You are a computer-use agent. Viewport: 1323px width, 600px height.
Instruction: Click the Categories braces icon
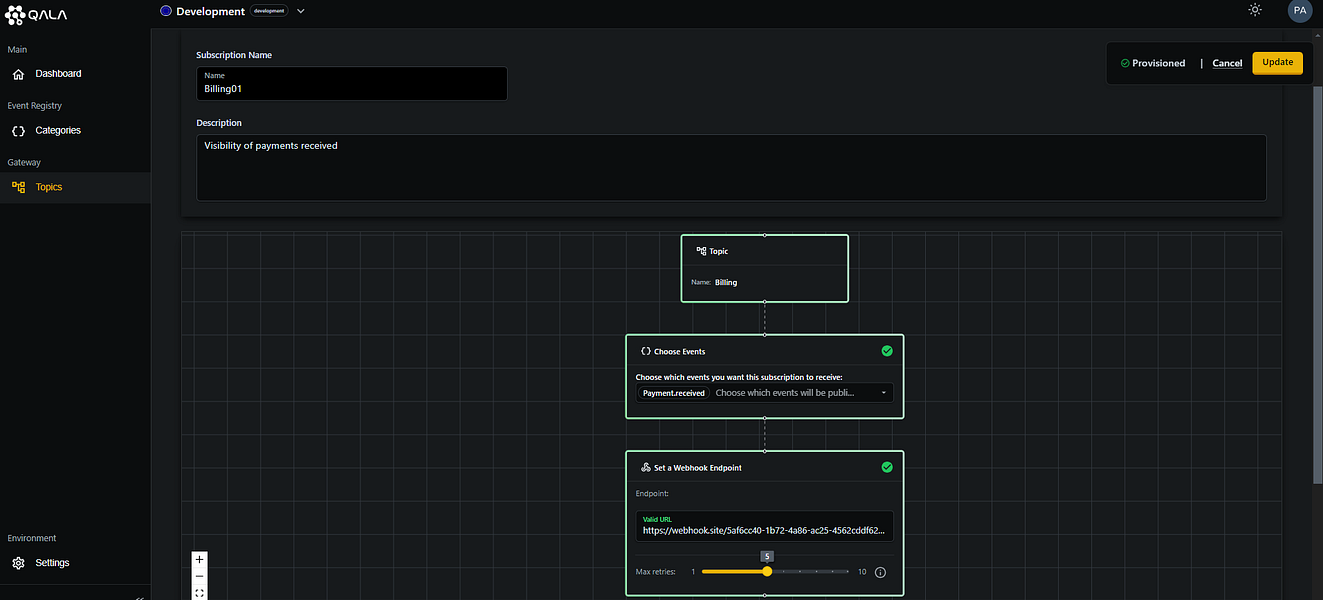[x=18, y=131]
